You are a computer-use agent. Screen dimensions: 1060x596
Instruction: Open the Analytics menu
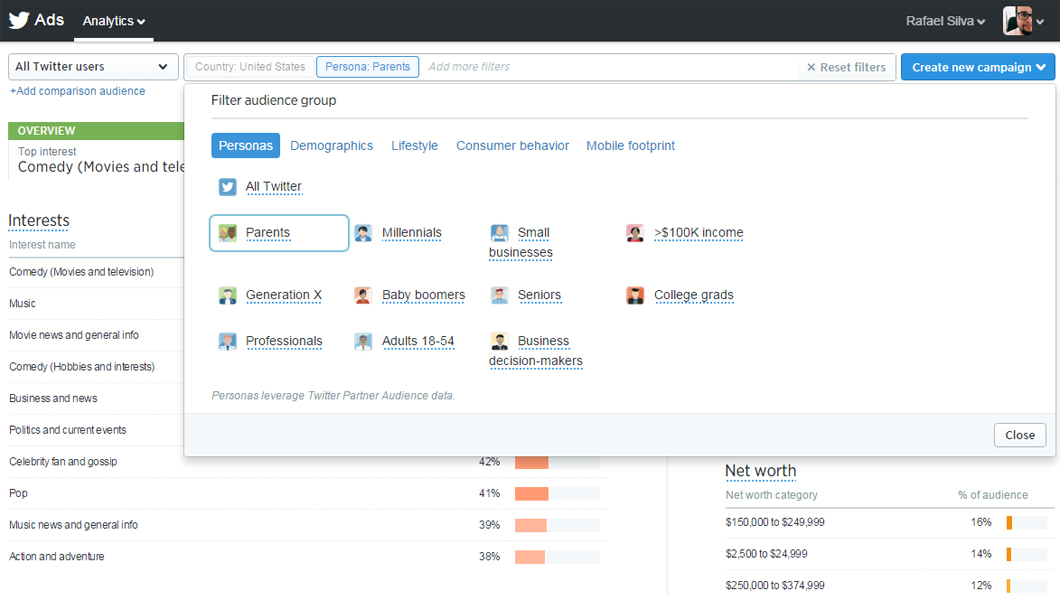tap(113, 20)
